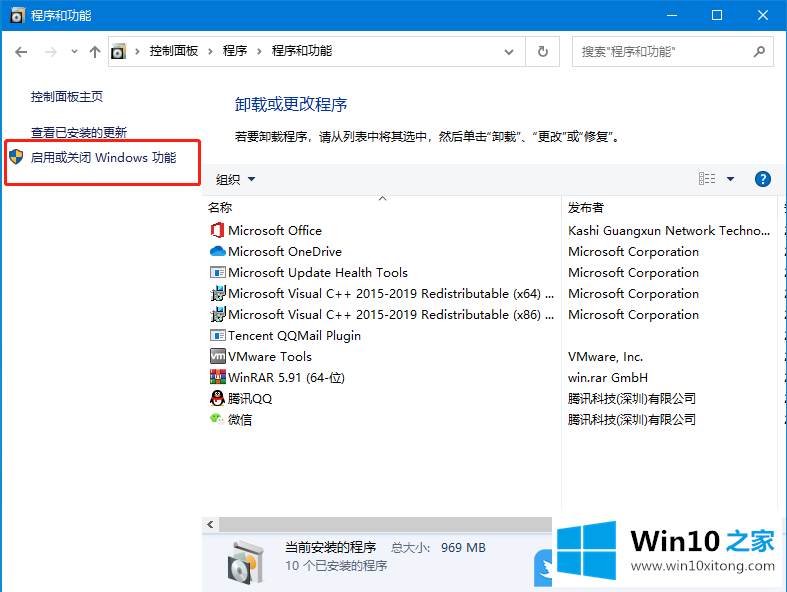
Task: Click 程序和功能 breadcrumb
Action: [302, 51]
